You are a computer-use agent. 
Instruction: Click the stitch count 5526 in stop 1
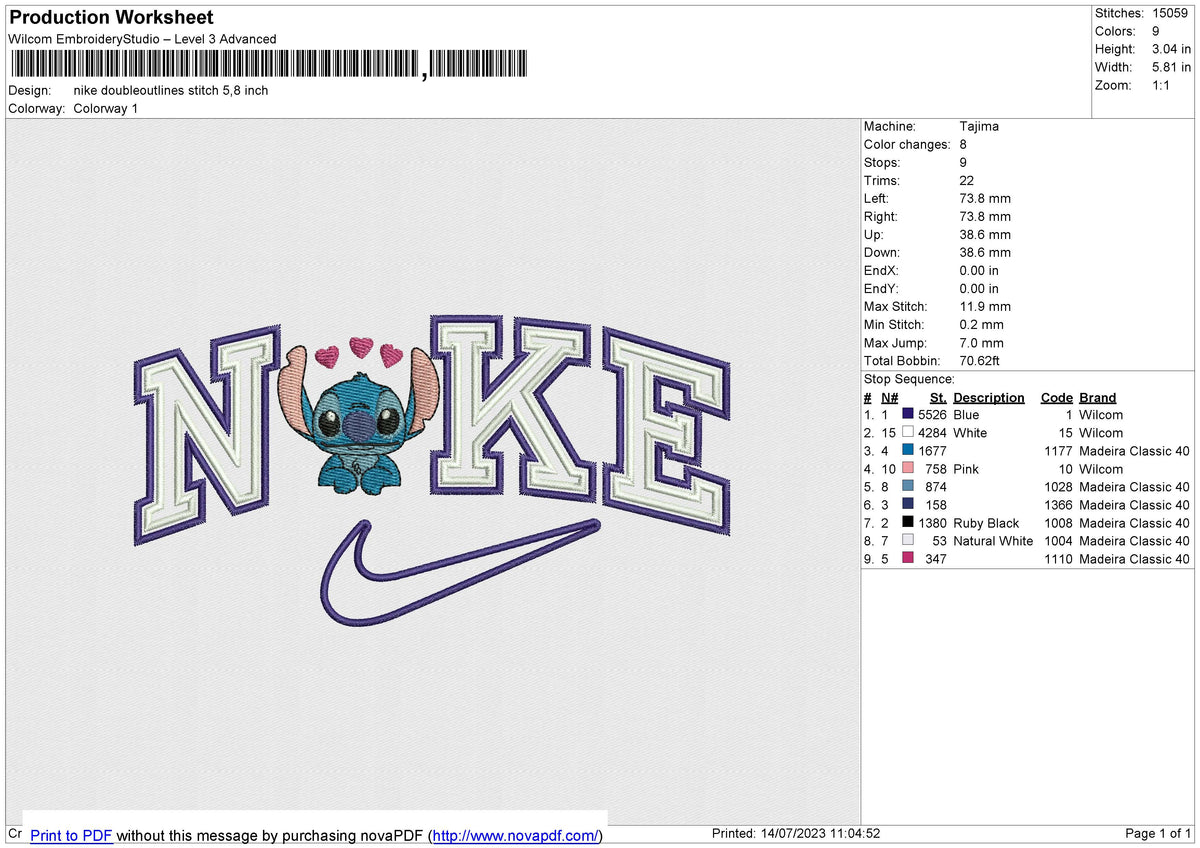tap(932, 414)
